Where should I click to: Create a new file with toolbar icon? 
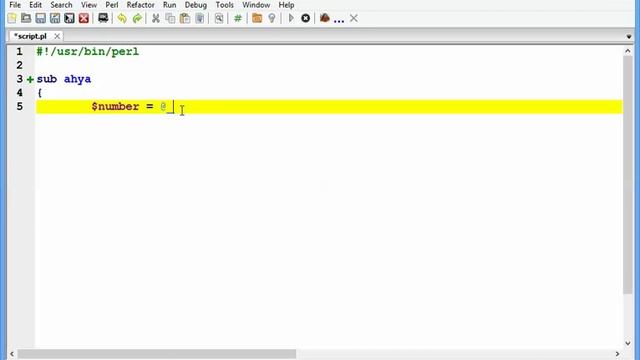pos(12,18)
